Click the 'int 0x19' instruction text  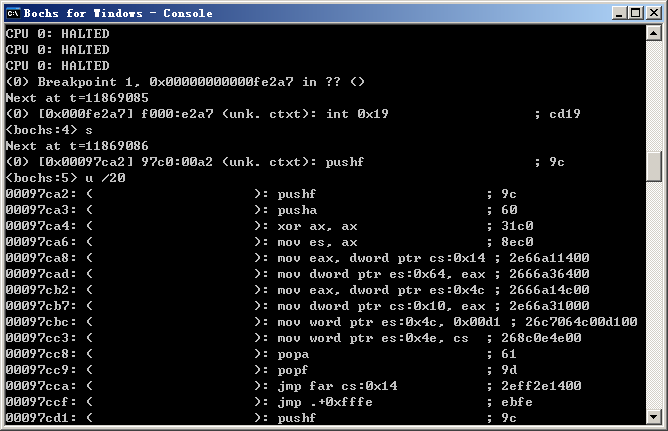coord(357,114)
